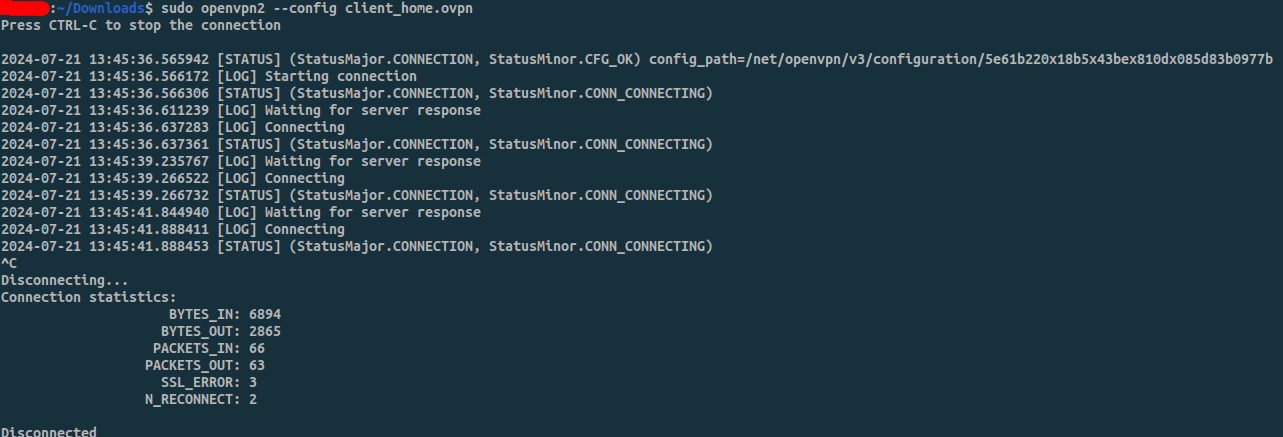Click the last CONN_CONNECTING status line
This screenshot has width=1283, height=437.
pos(357,246)
